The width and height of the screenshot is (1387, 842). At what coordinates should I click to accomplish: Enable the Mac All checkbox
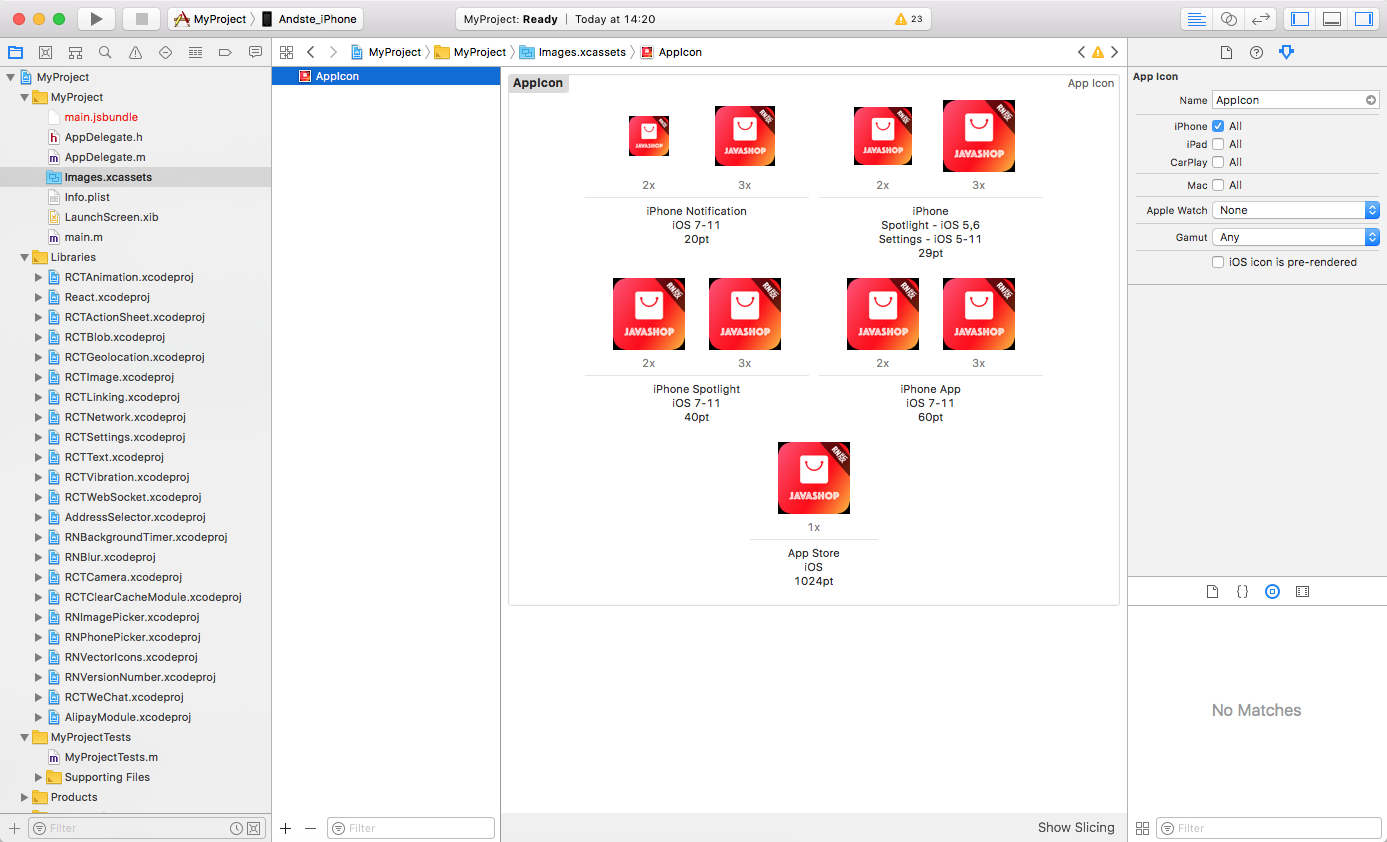(1218, 185)
